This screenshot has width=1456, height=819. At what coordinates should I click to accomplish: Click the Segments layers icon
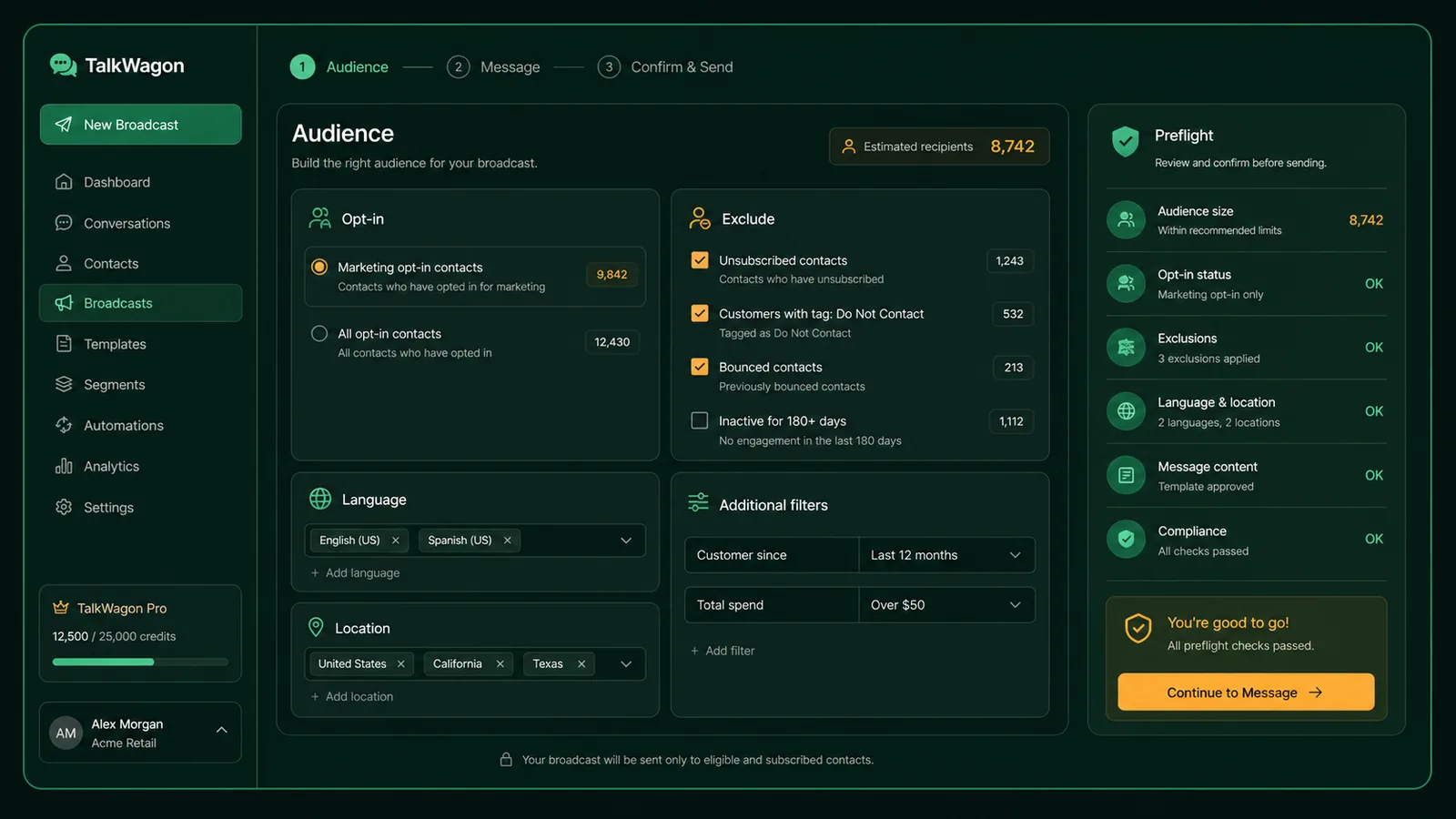[64, 384]
